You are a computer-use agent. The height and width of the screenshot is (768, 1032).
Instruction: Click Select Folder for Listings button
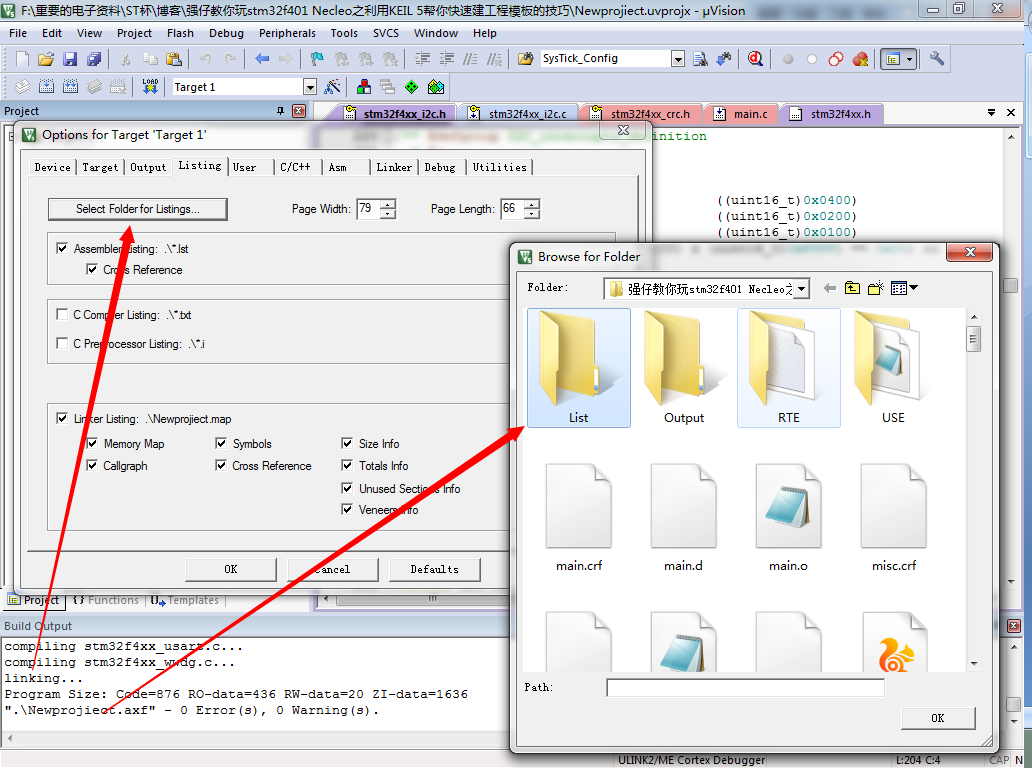tap(138, 209)
